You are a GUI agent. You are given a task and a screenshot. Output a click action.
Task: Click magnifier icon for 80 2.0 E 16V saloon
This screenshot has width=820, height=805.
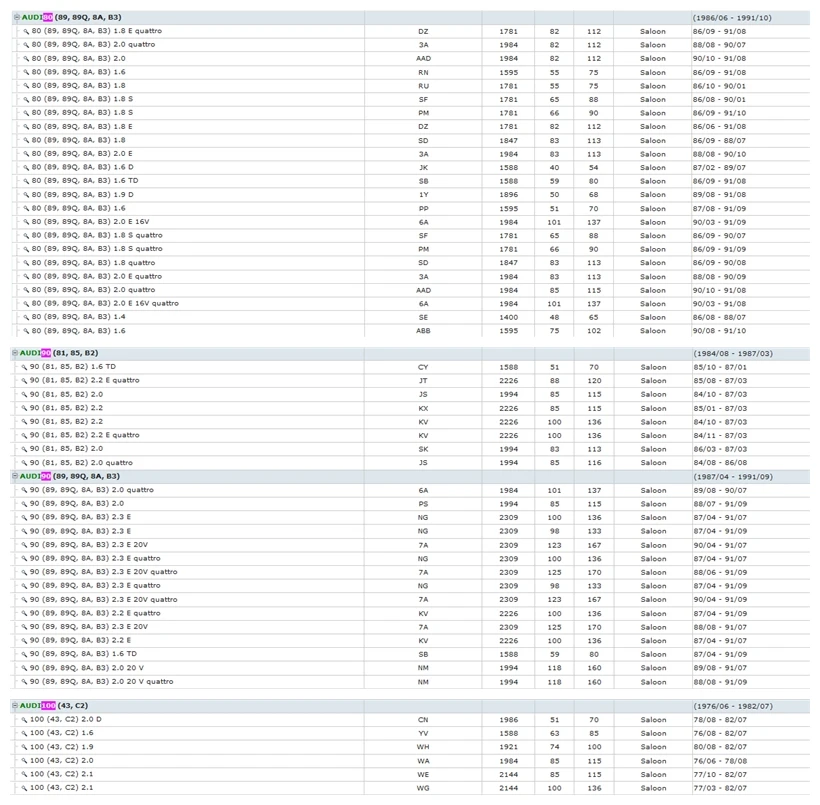click(26, 222)
